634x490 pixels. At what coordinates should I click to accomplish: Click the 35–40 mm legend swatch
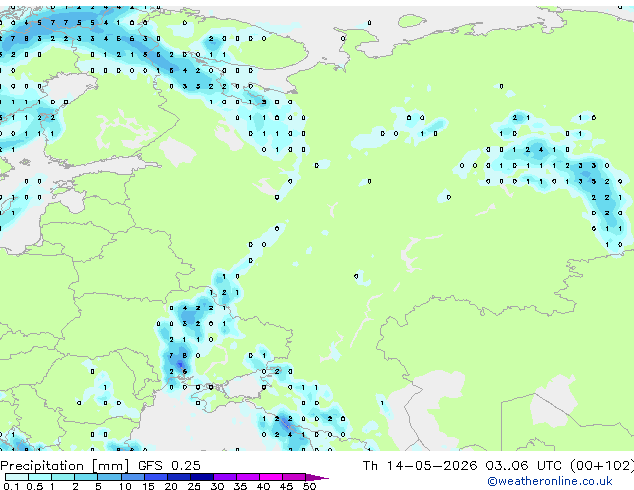tap(247, 477)
